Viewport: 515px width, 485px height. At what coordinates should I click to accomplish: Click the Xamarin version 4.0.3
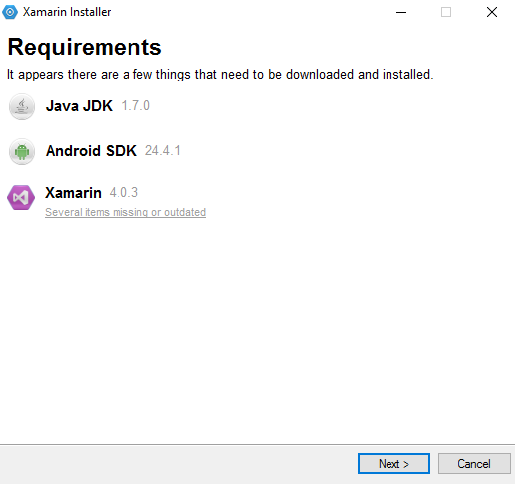point(124,193)
